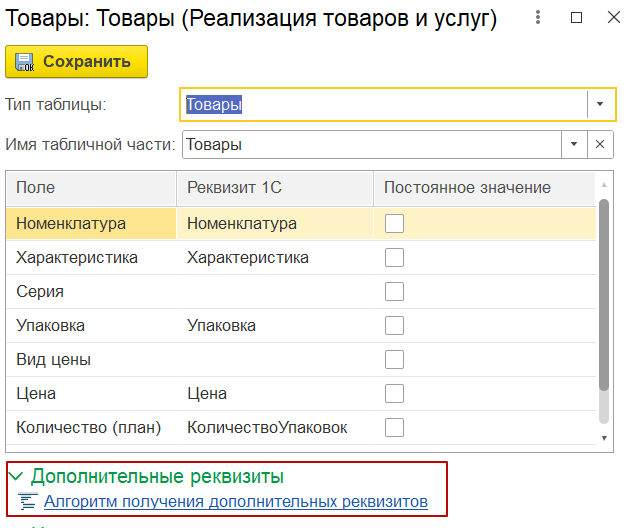Screen dimensions: 627x528
Task: Open the Имя табличной части dropdown
Action: click(574, 144)
